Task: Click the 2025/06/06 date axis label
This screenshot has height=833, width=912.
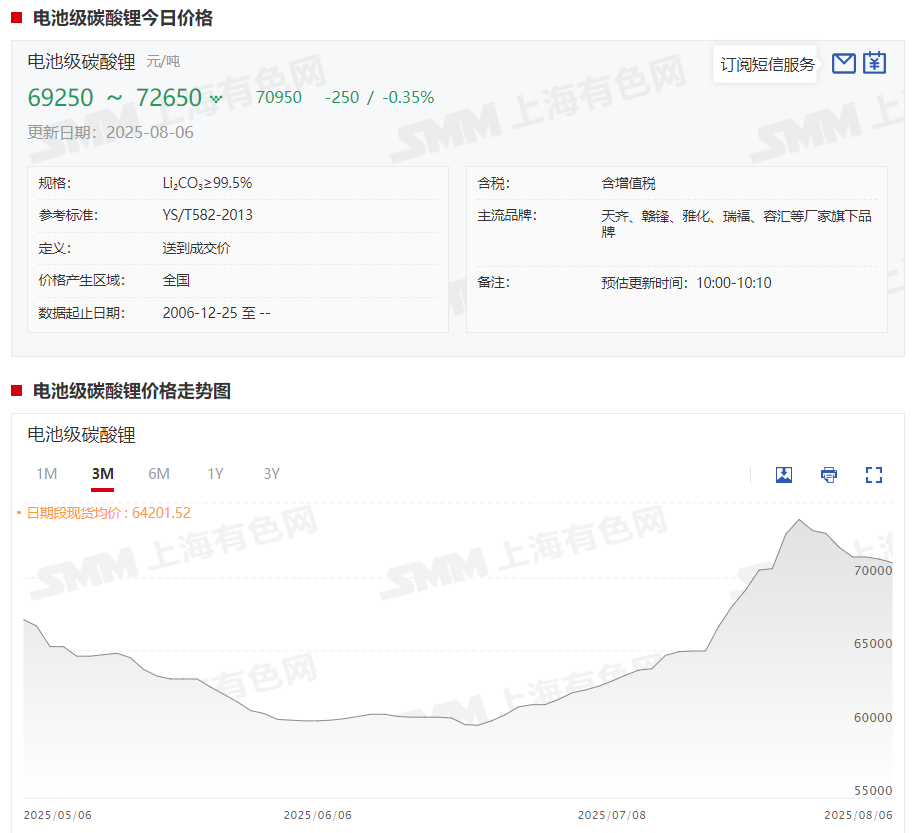Action: point(317,815)
